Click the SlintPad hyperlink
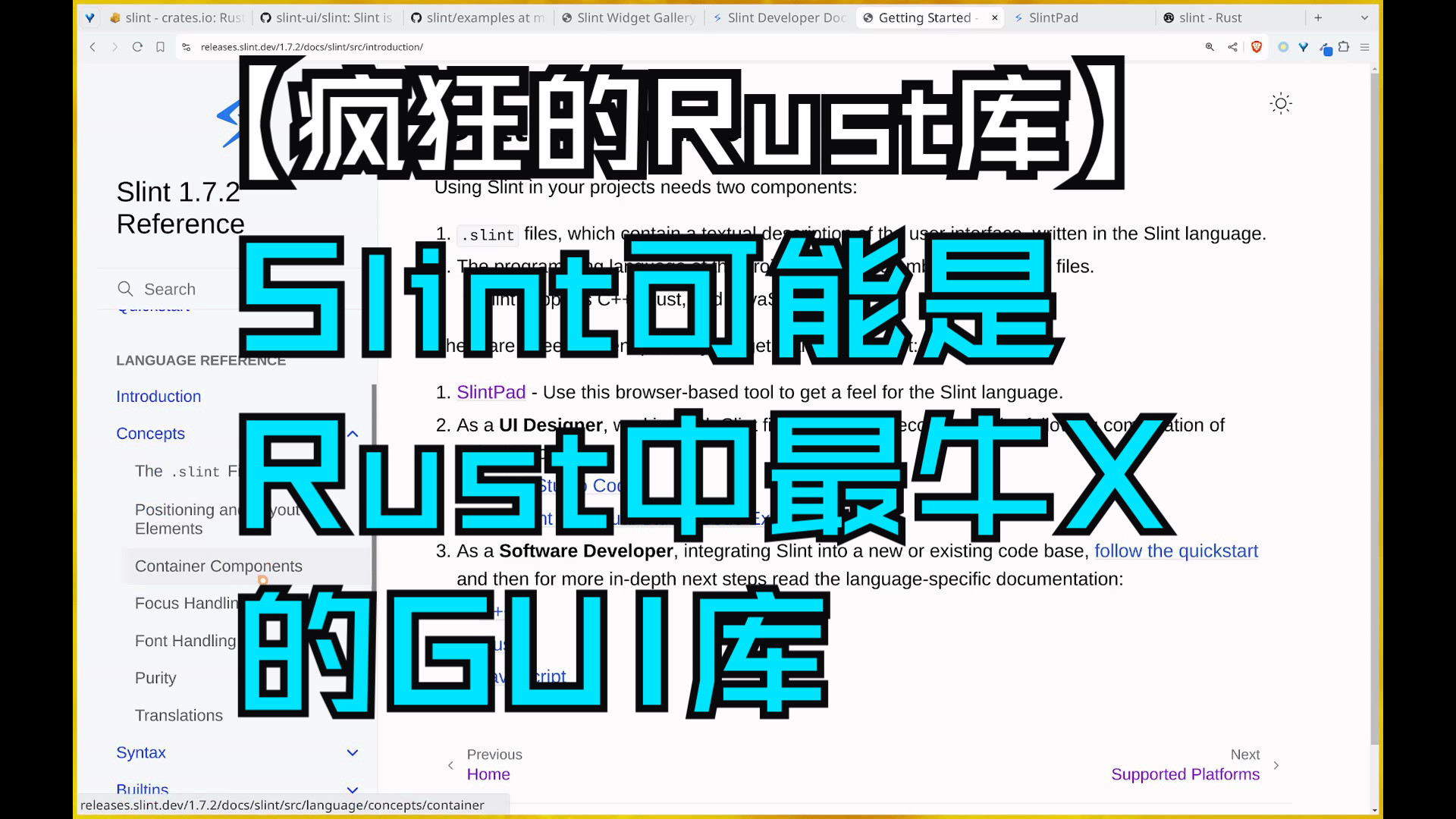This screenshot has height=819, width=1456. point(491,391)
